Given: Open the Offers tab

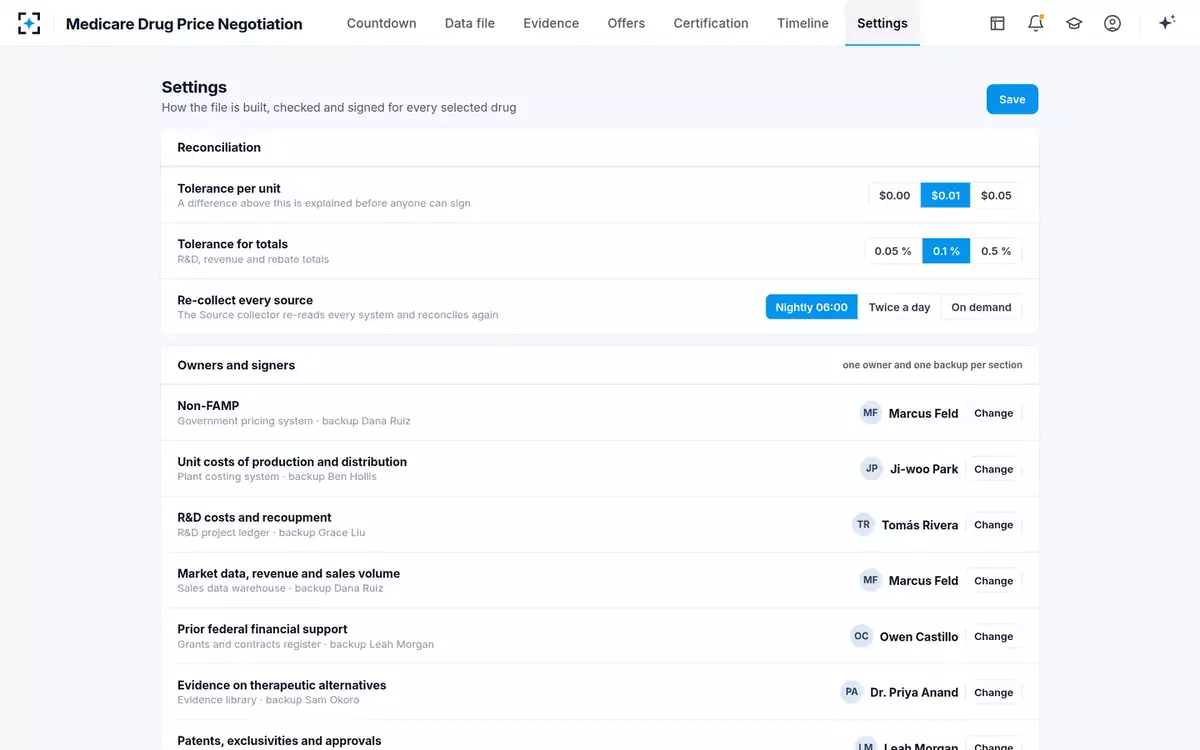Looking at the screenshot, I should [626, 23].
